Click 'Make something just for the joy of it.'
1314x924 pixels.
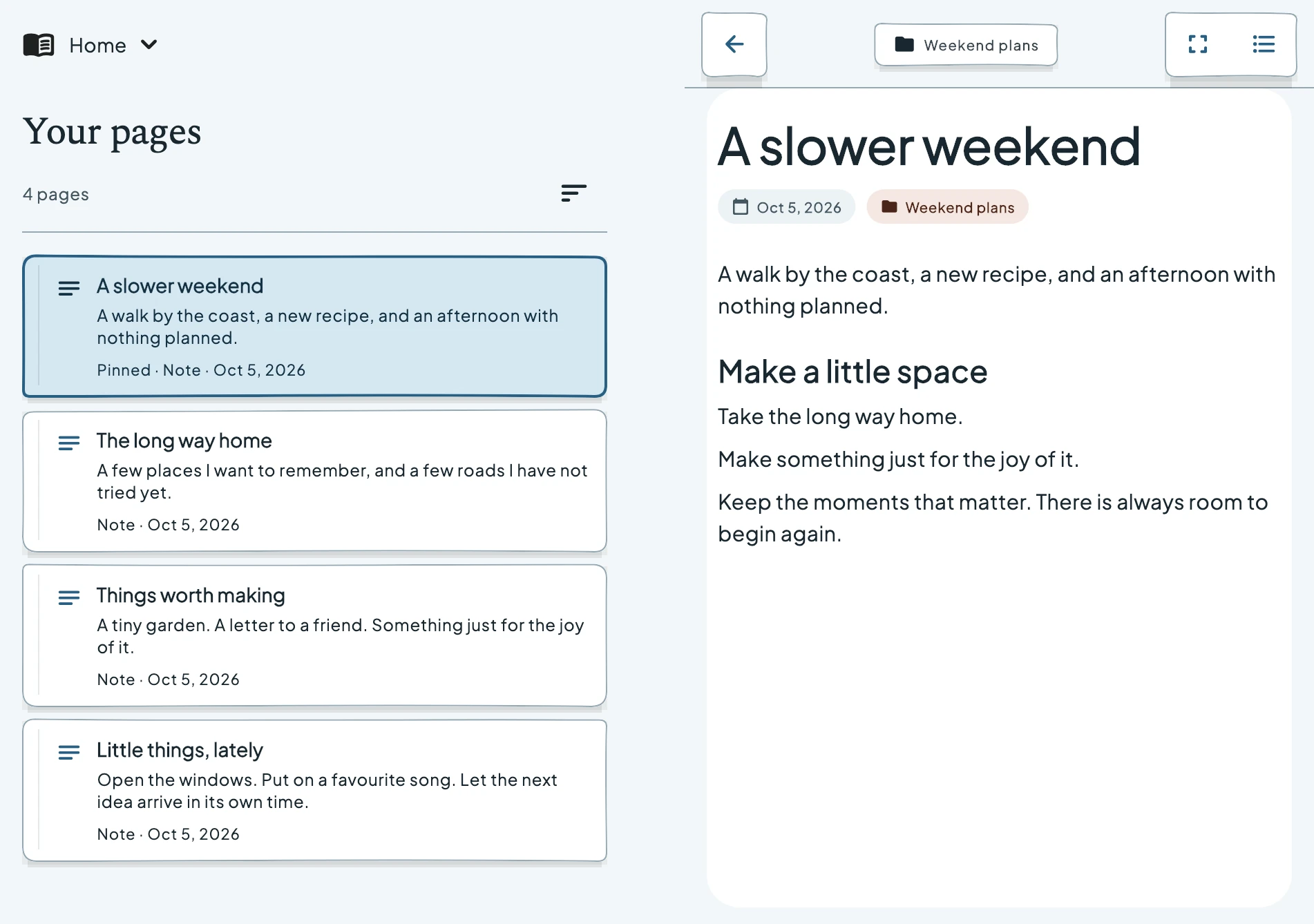pos(898,459)
